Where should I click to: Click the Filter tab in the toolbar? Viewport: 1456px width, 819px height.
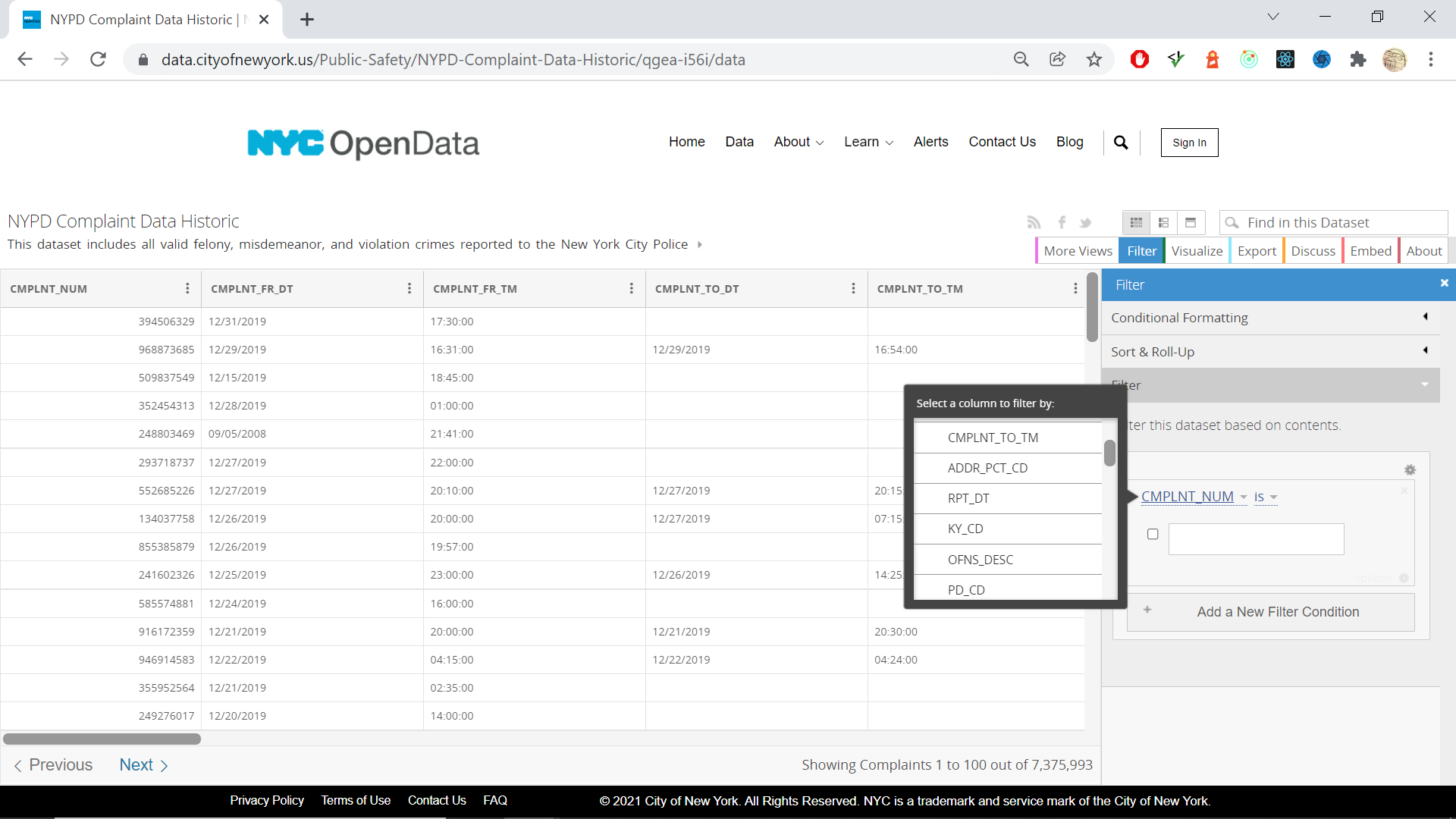(x=1142, y=251)
